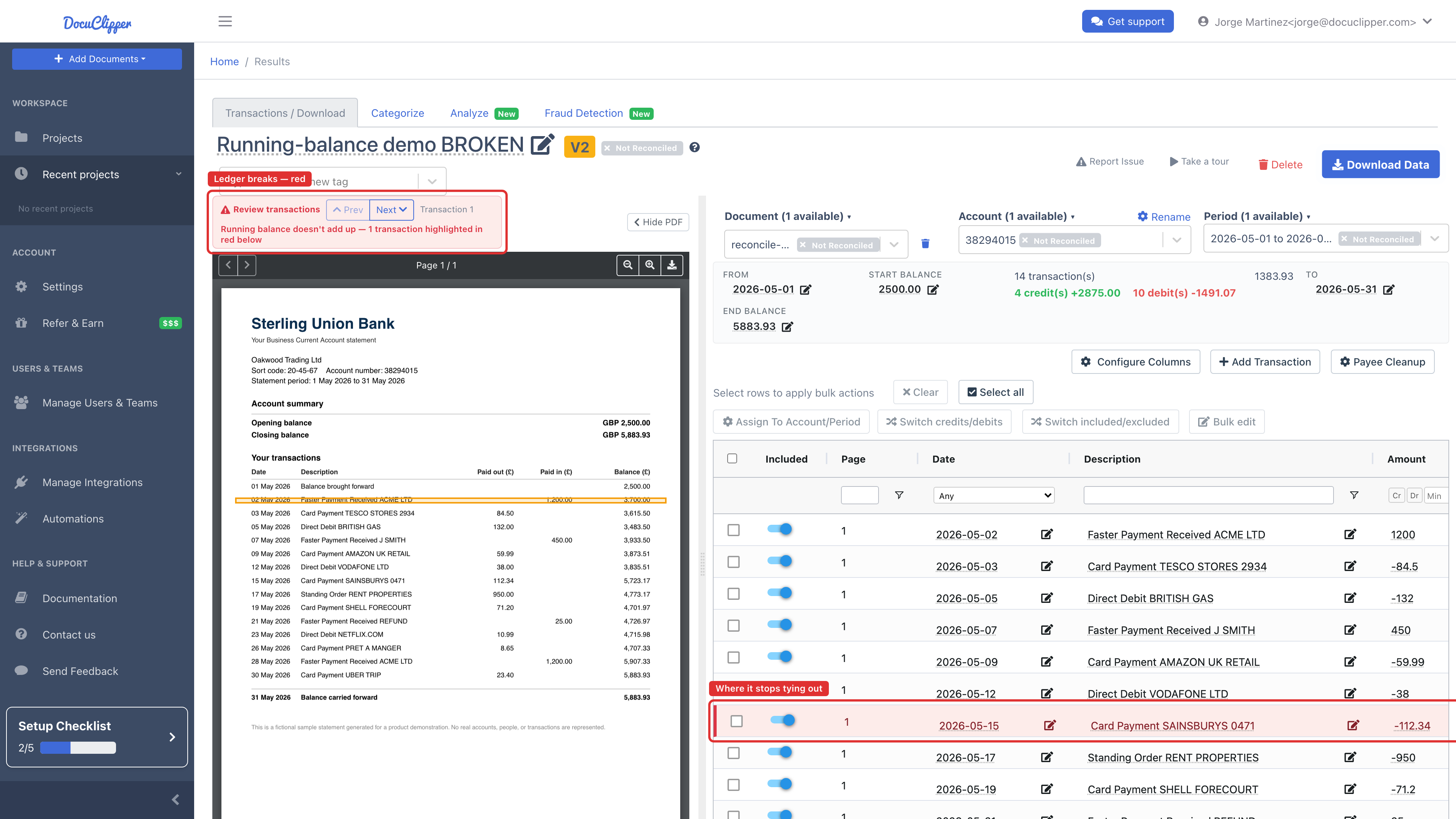Edit description of SAINSBURYS 0471 row

click(x=1353, y=725)
